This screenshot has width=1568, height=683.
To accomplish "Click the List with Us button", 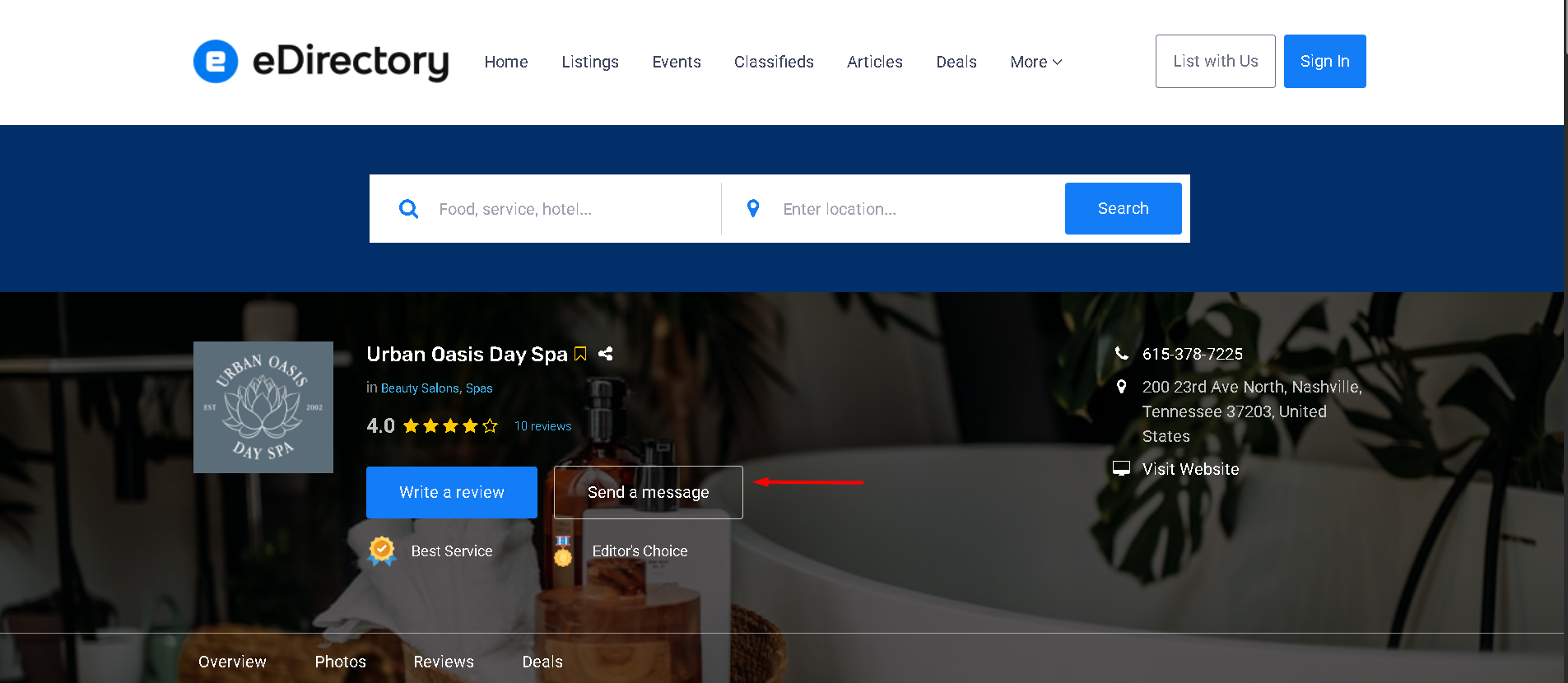I will click(1216, 61).
